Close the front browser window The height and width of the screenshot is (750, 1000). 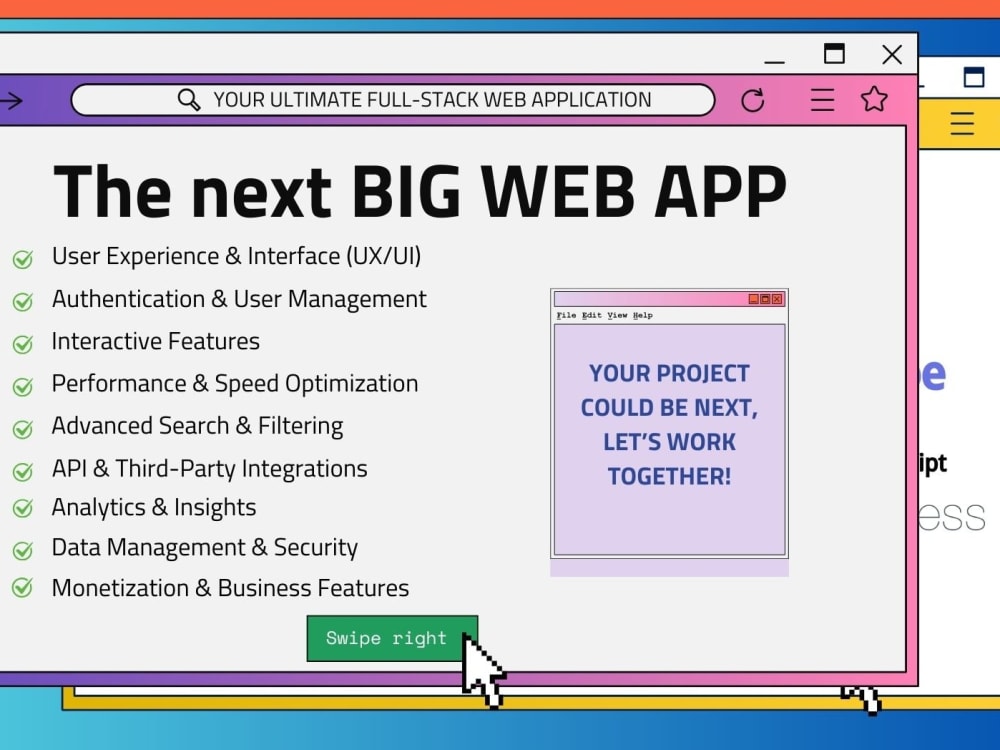click(892, 54)
